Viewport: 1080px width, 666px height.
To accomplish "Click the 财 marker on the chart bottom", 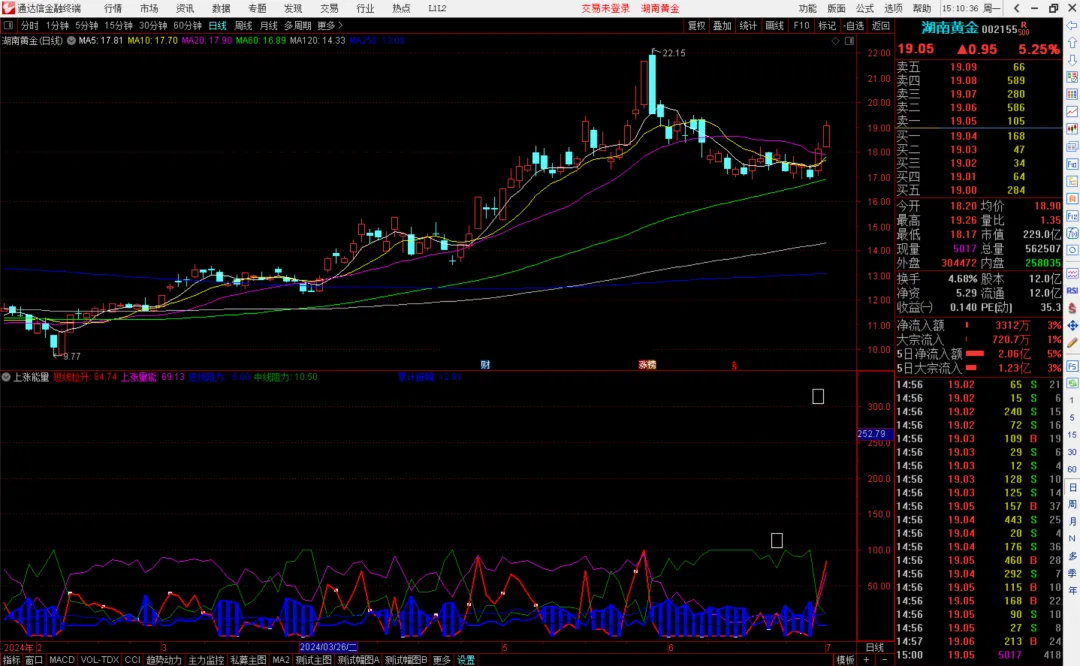I will [486, 365].
